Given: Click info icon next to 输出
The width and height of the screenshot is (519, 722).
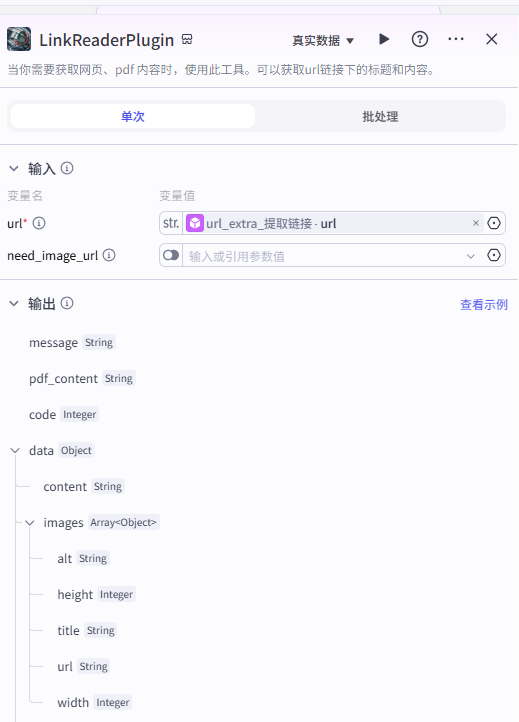Looking at the screenshot, I should click(67, 303).
